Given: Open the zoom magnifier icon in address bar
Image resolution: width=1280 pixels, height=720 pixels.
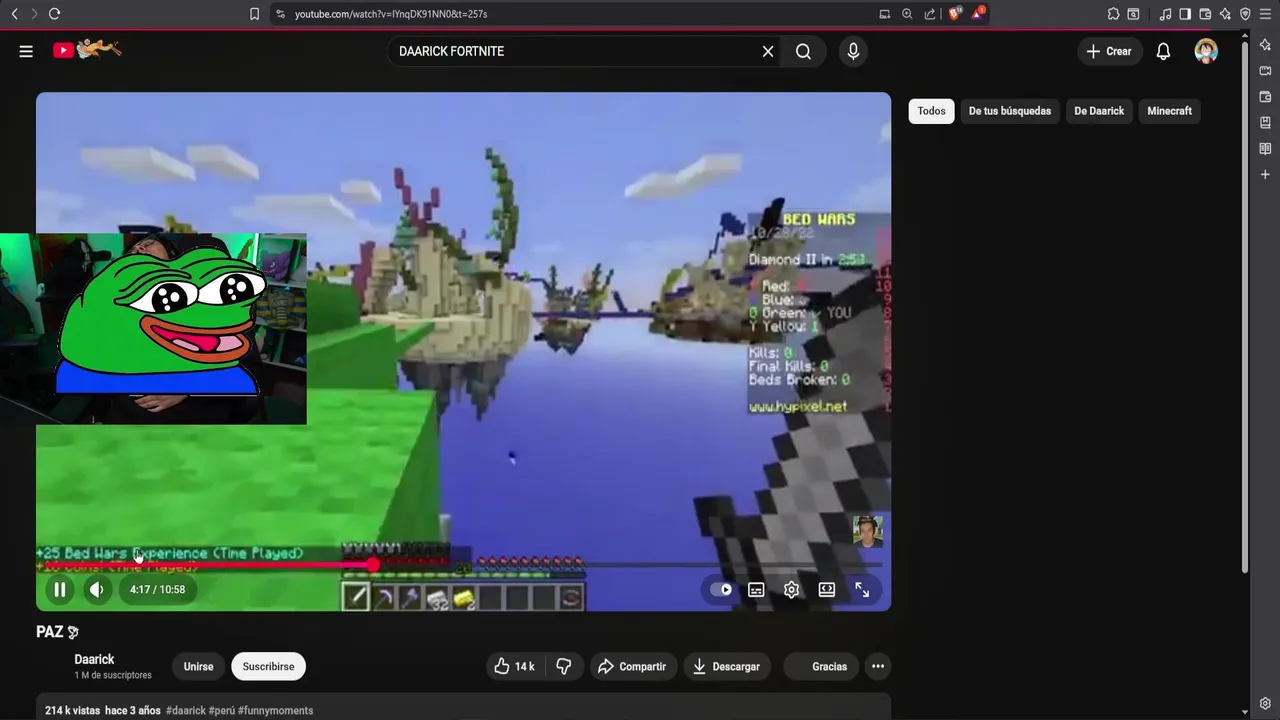Looking at the screenshot, I should point(907,14).
